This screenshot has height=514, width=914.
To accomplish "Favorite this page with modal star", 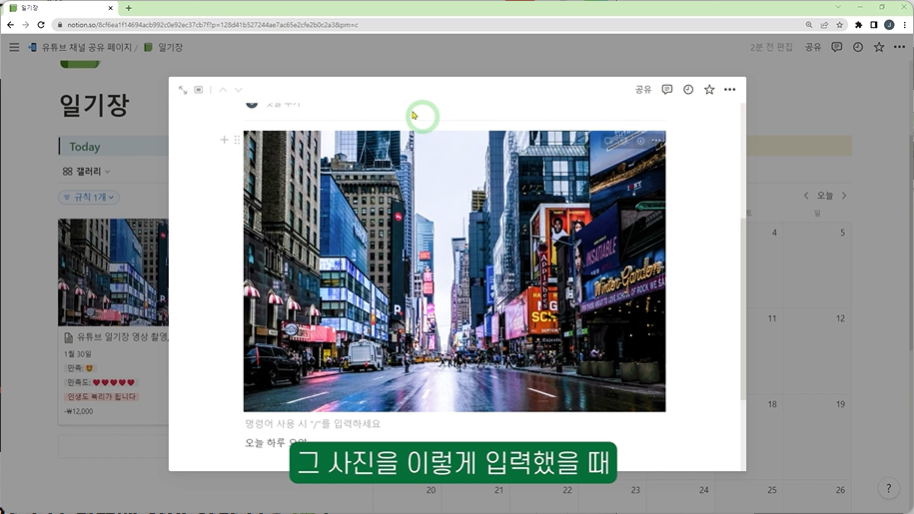I will [709, 89].
